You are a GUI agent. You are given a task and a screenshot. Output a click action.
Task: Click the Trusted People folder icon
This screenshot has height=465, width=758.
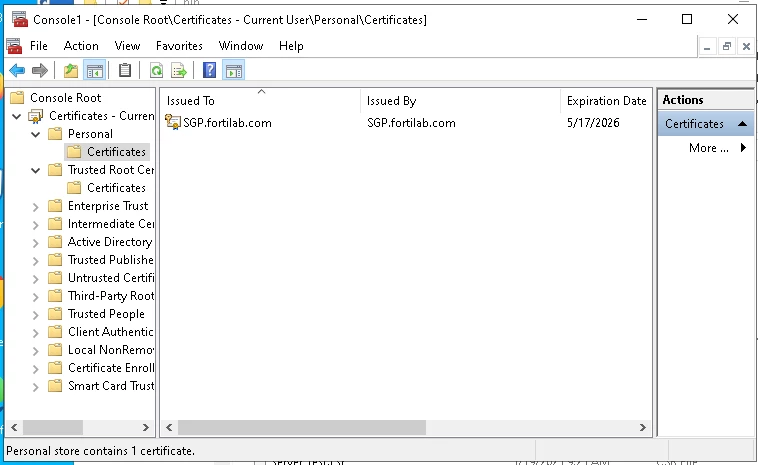55,314
